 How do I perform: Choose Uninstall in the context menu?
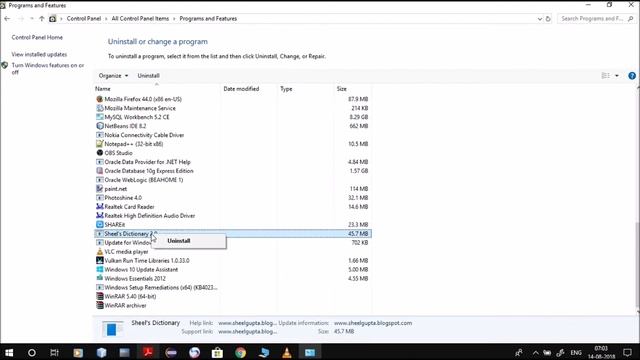click(x=189, y=241)
